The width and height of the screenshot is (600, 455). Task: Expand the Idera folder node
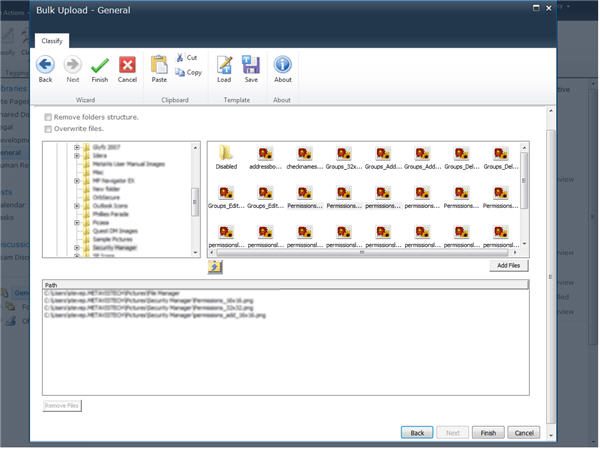pos(77,155)
